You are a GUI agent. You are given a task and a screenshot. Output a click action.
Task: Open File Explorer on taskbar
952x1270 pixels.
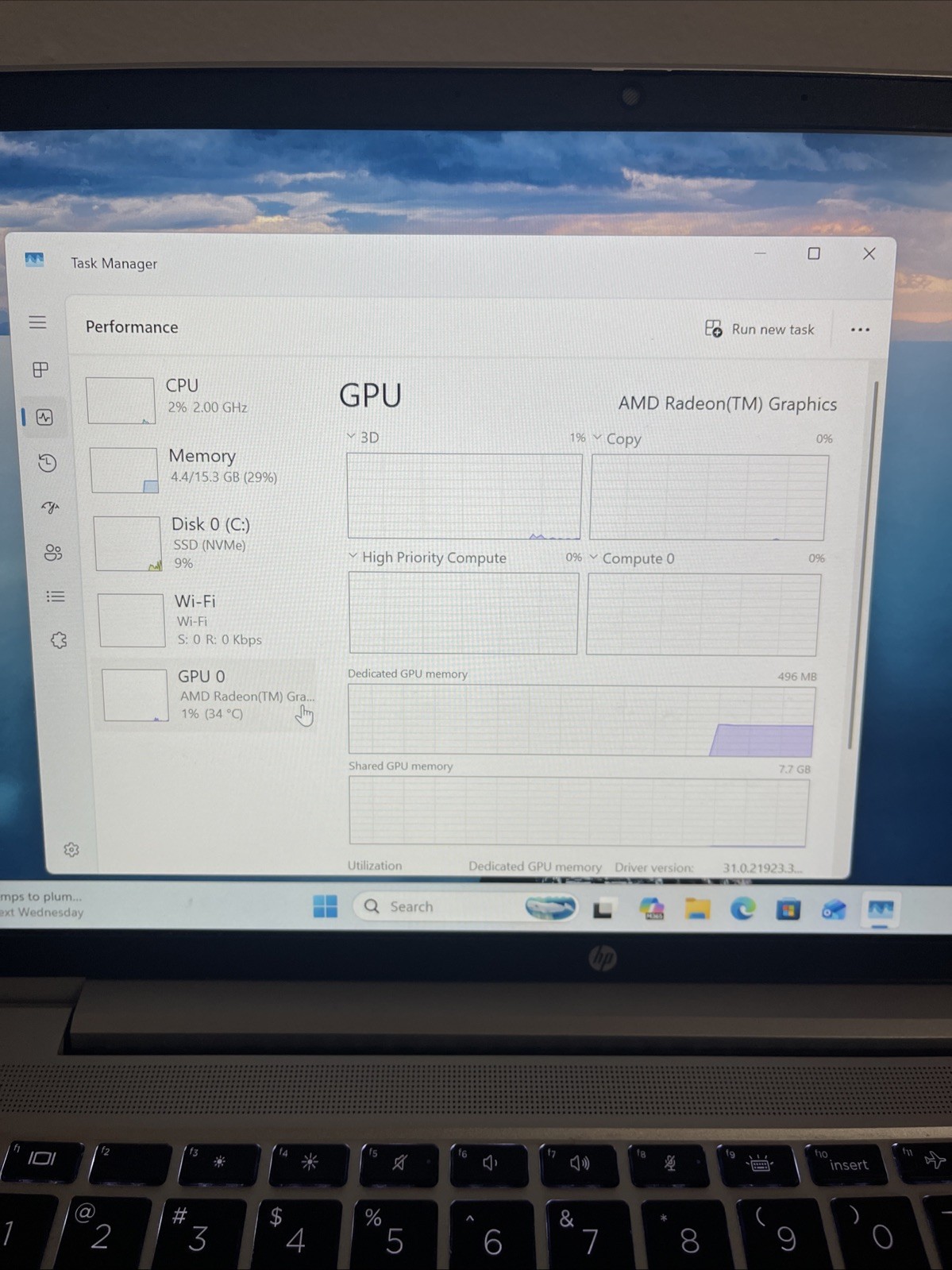tap(697, 909)
